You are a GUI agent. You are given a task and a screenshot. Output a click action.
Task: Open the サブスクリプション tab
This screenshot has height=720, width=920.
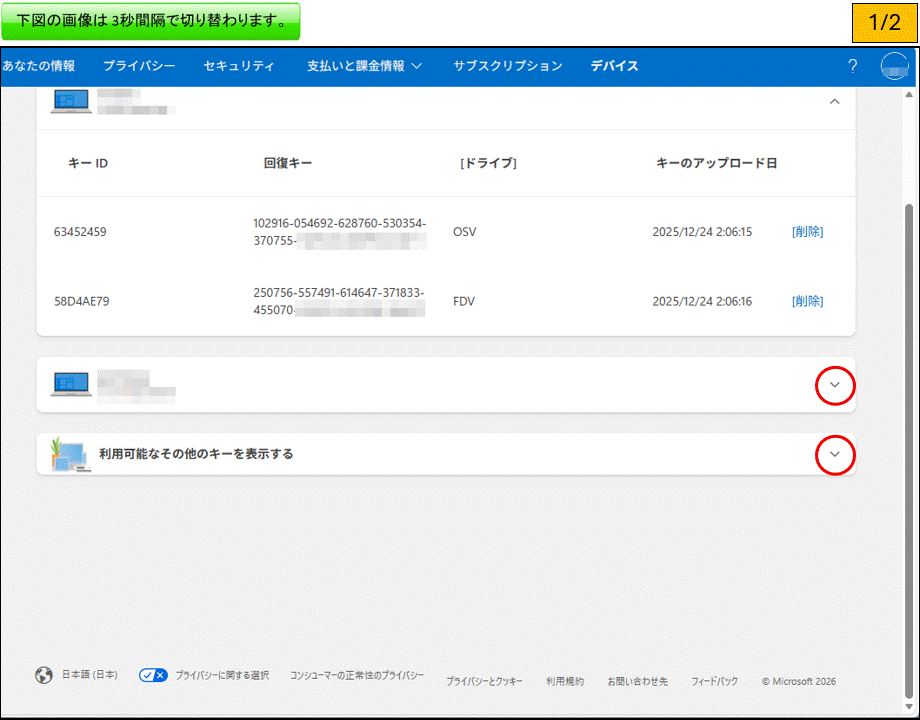point(508,66)
